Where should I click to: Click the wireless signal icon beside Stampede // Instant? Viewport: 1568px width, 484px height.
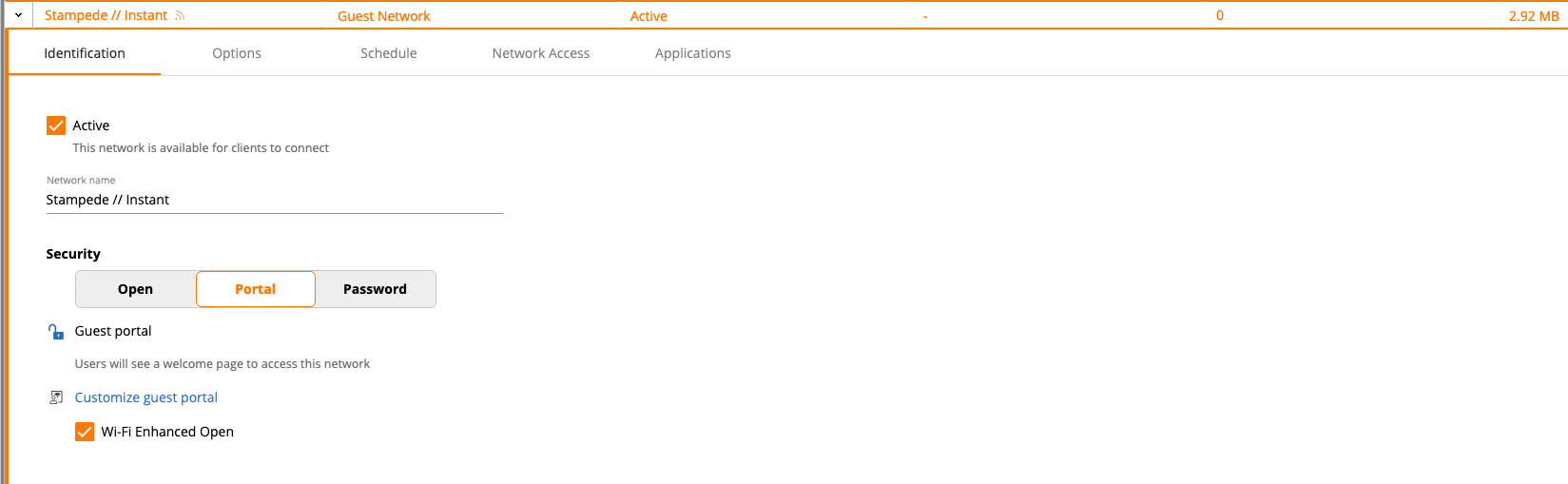pyautogui.click(x=180, y=15)
